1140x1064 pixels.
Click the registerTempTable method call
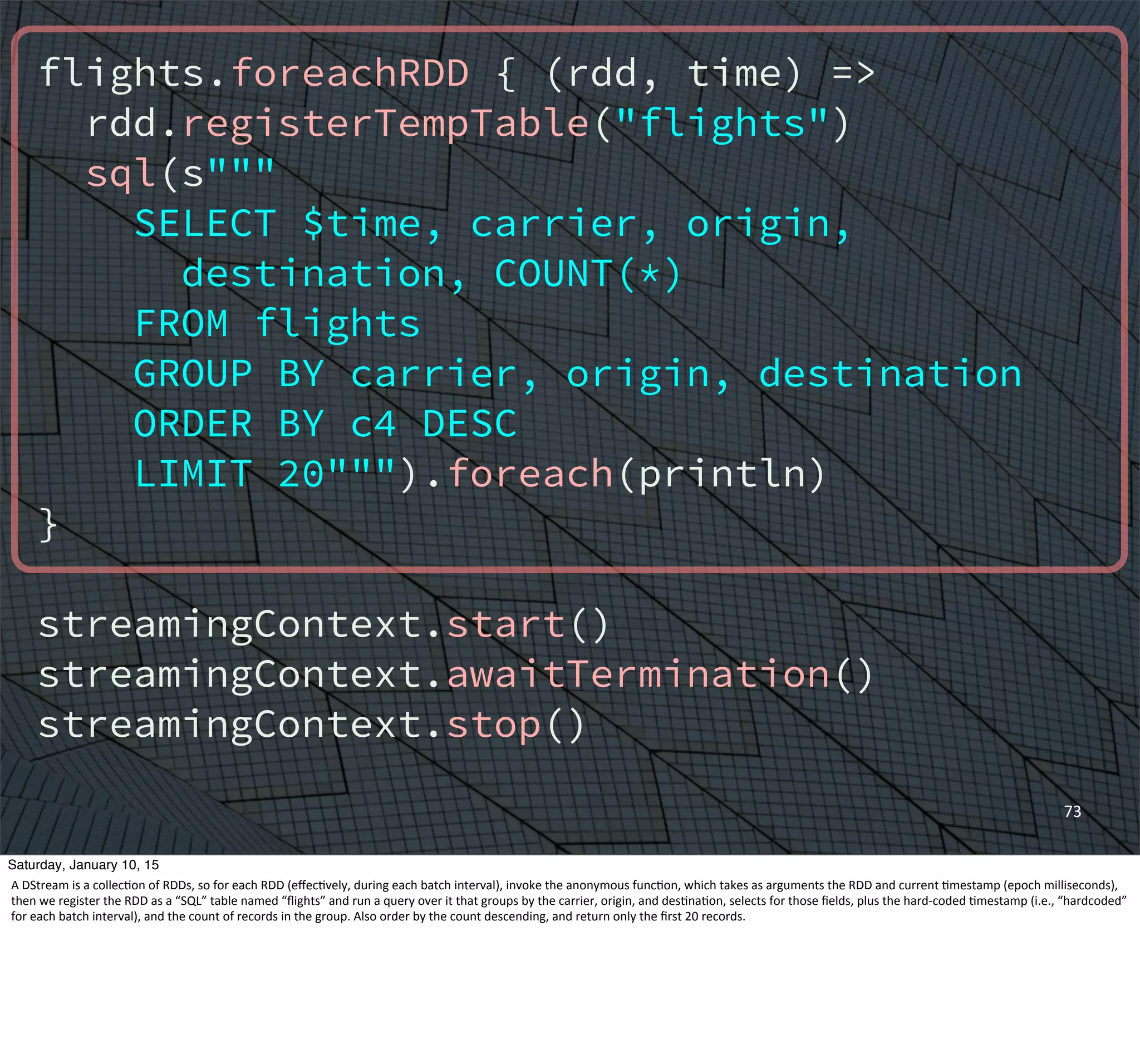pyautogui.click(x=387, y=123)
